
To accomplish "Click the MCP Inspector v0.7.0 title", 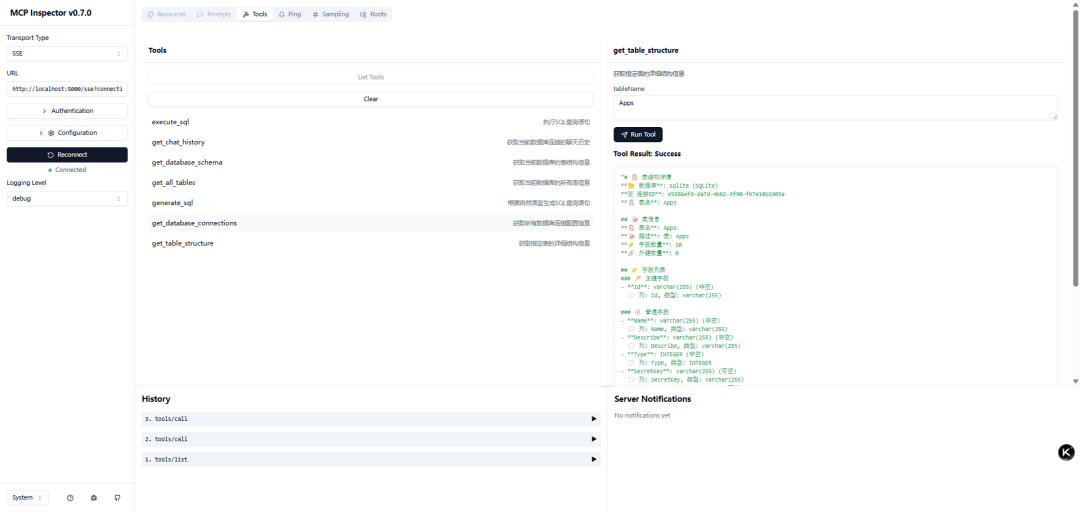I will tap(50, 13).
